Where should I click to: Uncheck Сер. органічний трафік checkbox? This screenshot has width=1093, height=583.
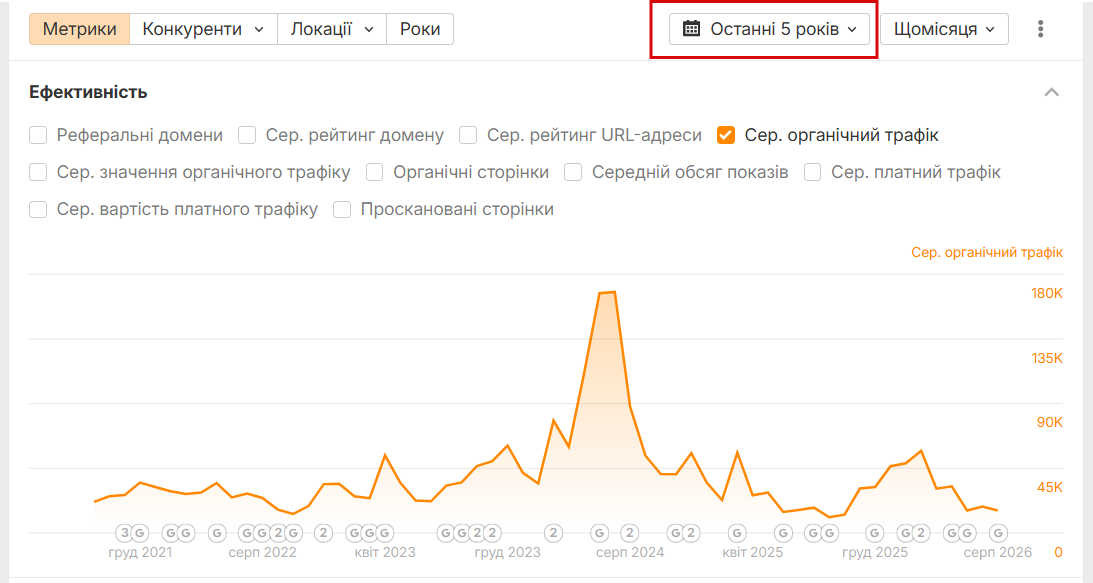click(726, 135)
